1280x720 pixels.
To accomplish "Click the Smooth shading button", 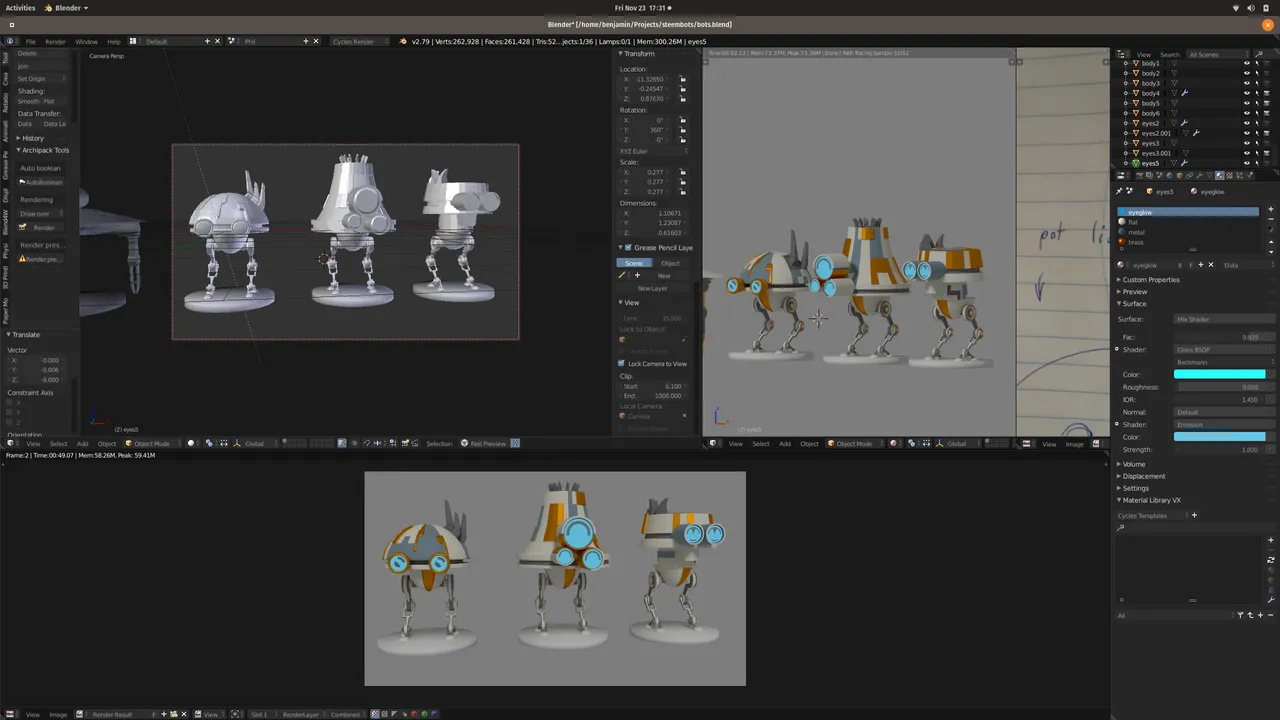I will click(x=26, y=101).
